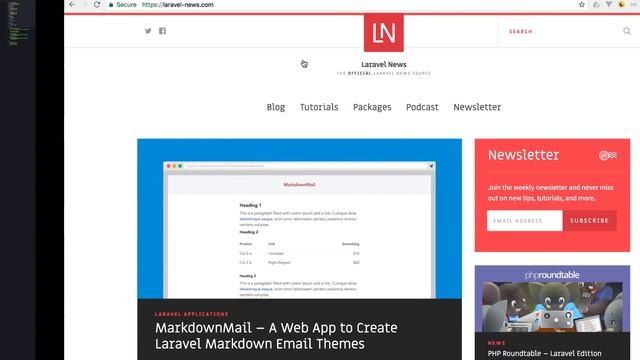Open the Podcast menu item
The image size is (640, 360).
pyautogui.click(x=422, y=107)
